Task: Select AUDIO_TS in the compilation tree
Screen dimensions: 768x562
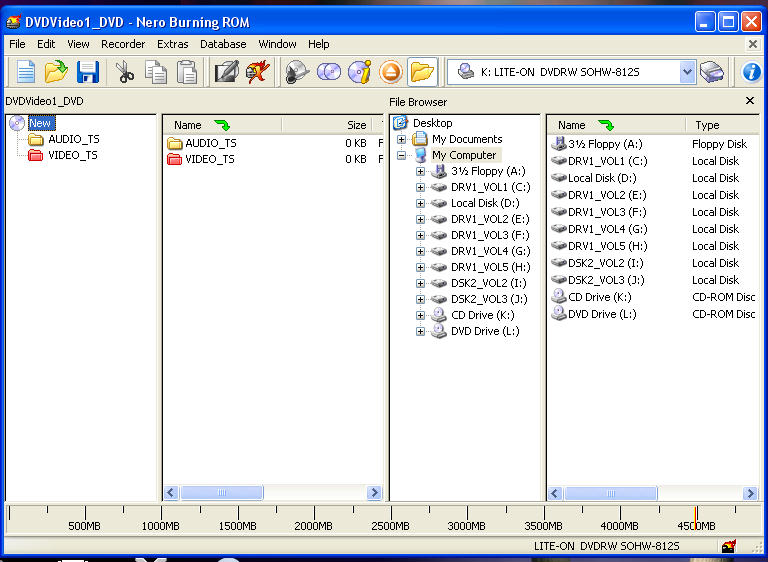Action: coord(73,139)
